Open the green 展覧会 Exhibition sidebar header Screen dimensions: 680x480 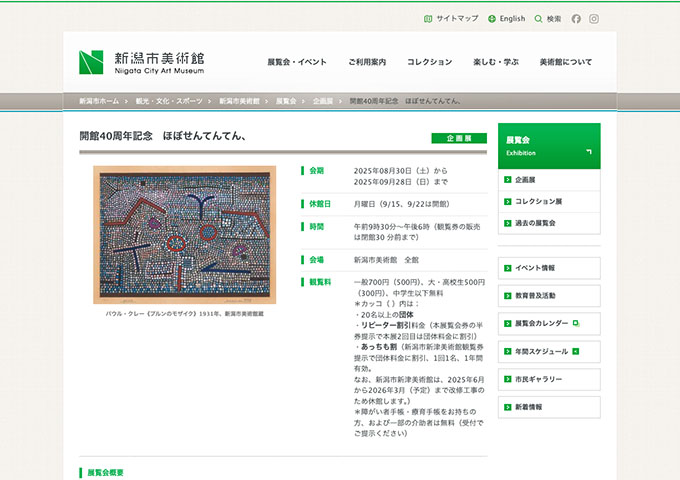(549, 146)
